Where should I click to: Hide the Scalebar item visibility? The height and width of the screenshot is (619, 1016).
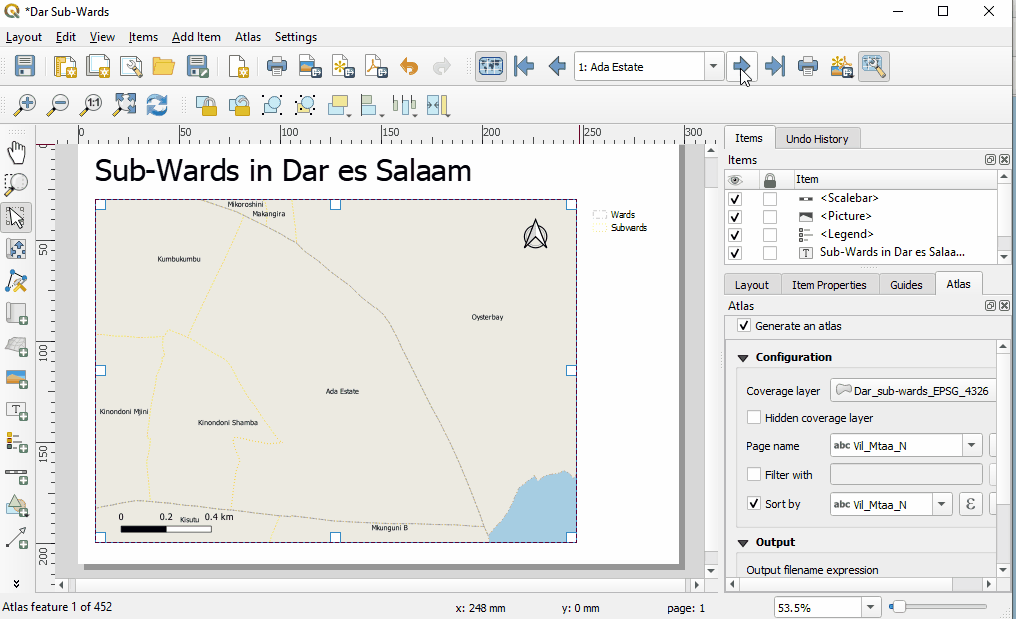[735, 199]
